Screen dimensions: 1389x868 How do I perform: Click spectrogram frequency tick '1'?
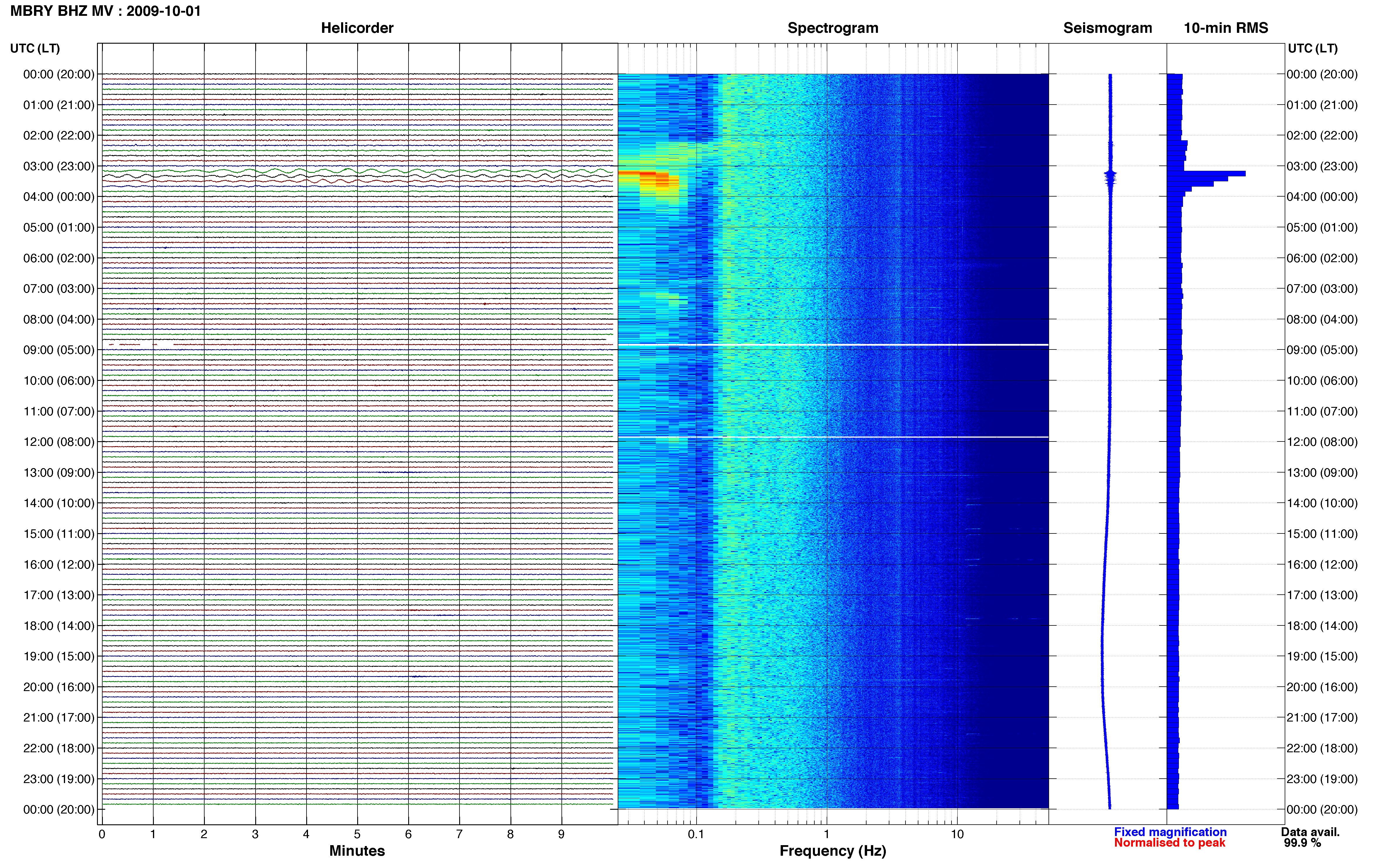click(826, 834)
